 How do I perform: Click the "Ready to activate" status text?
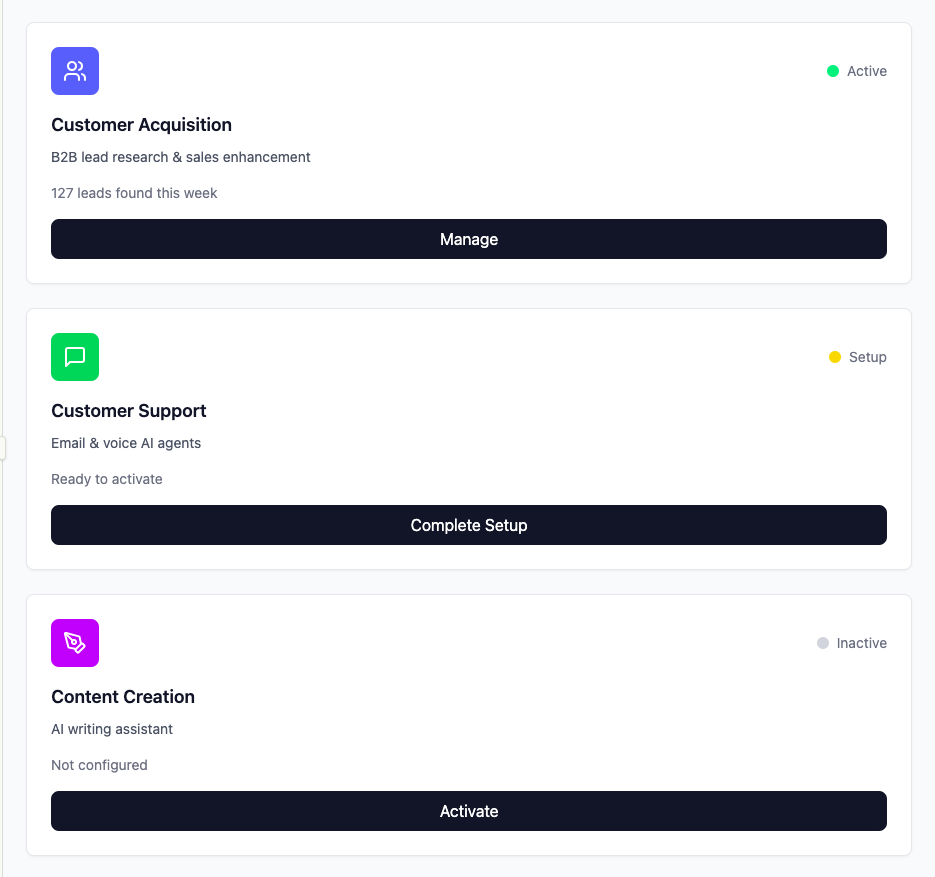pos(107,479)
